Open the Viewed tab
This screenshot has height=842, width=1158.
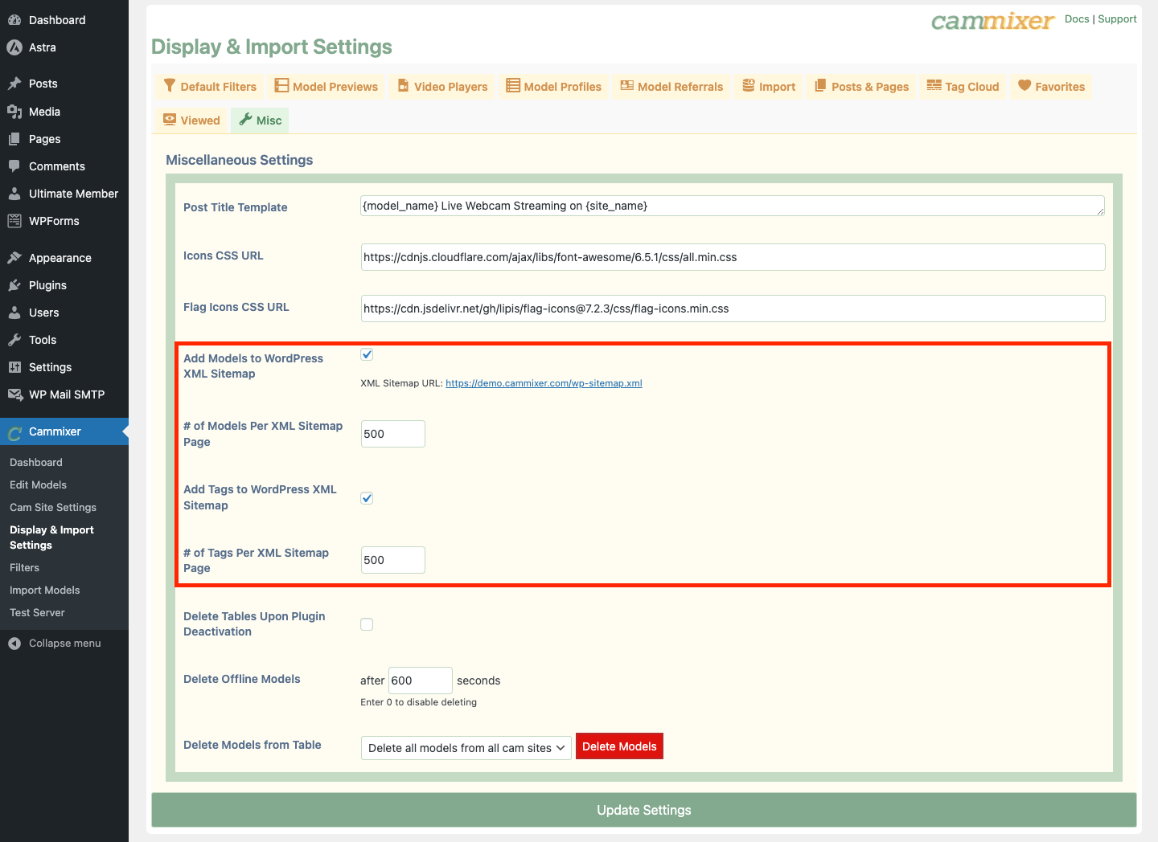coord(192,120)
